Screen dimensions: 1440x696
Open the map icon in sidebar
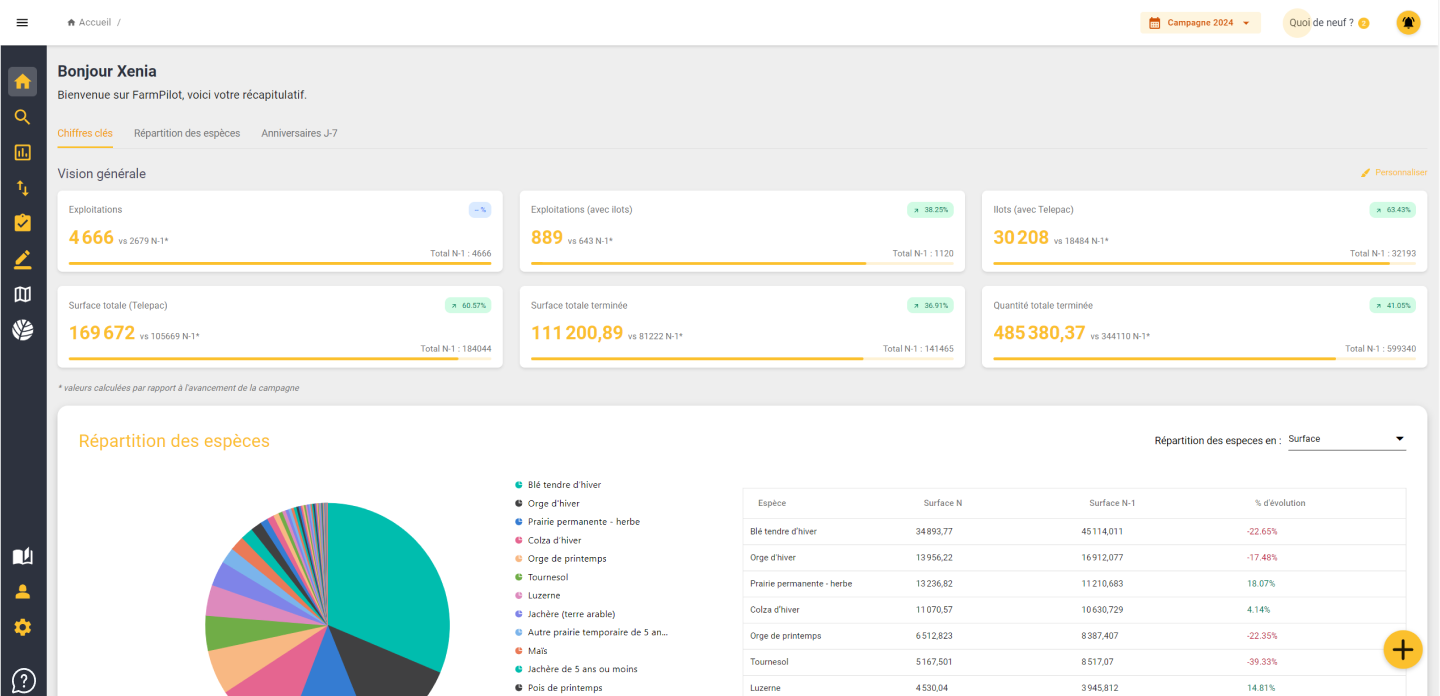click(x=22, y=294)
